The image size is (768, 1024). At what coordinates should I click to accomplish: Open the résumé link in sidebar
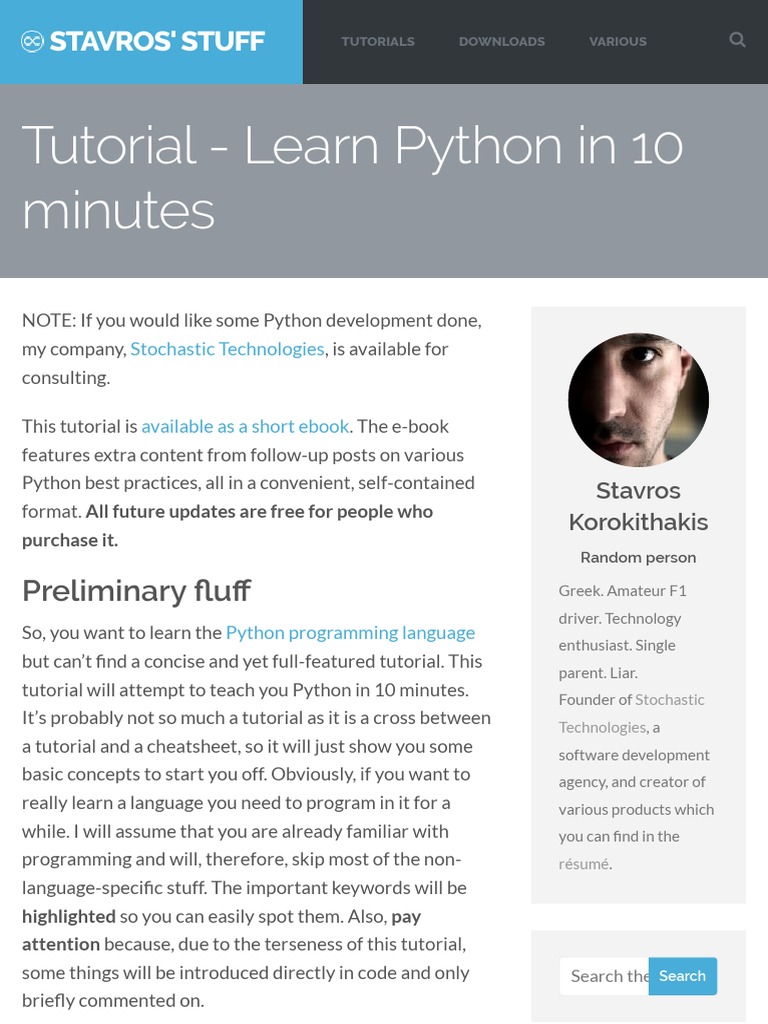(x=583, y=863)
